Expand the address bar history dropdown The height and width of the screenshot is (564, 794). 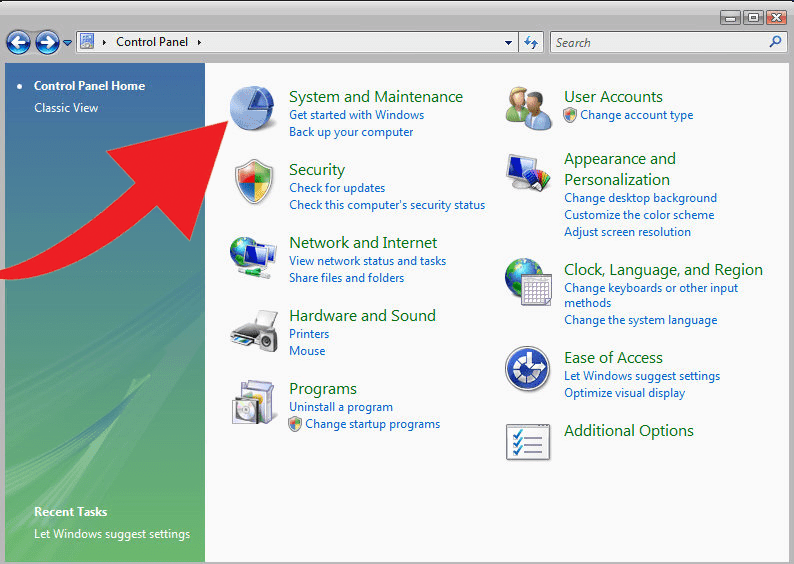(508, 43)
